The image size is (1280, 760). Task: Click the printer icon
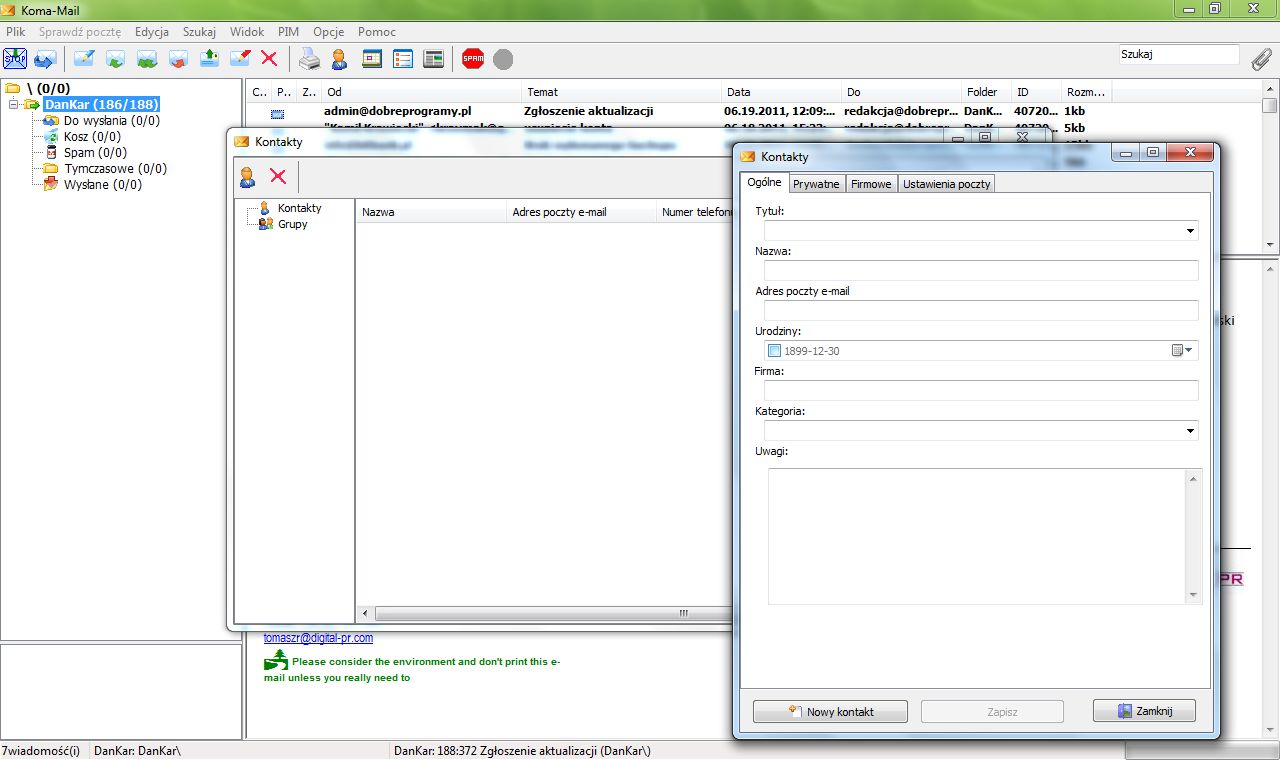[x=310, y=59]
